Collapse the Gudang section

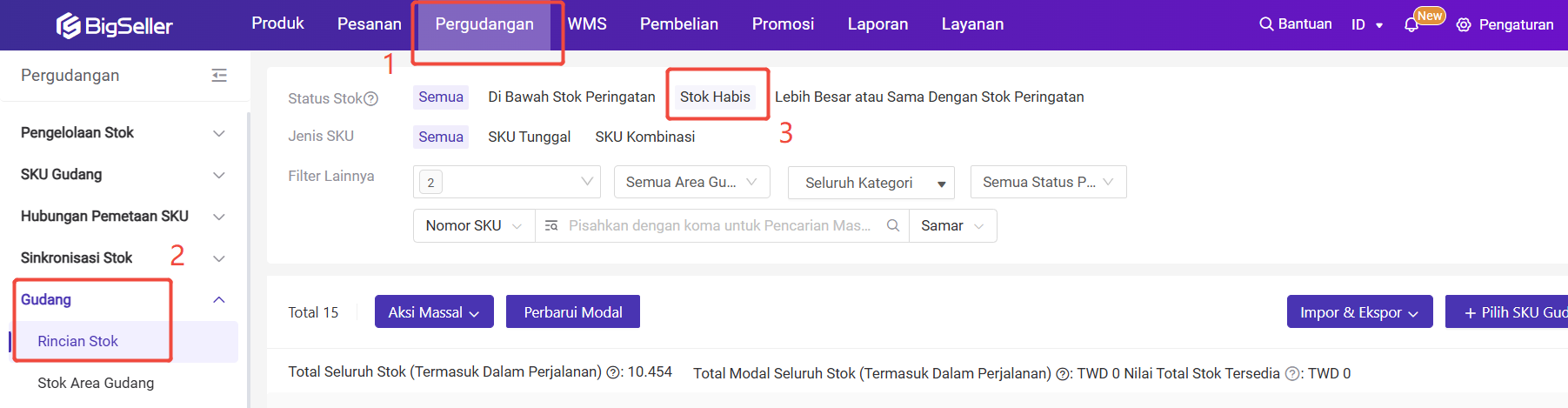(123, 300)
